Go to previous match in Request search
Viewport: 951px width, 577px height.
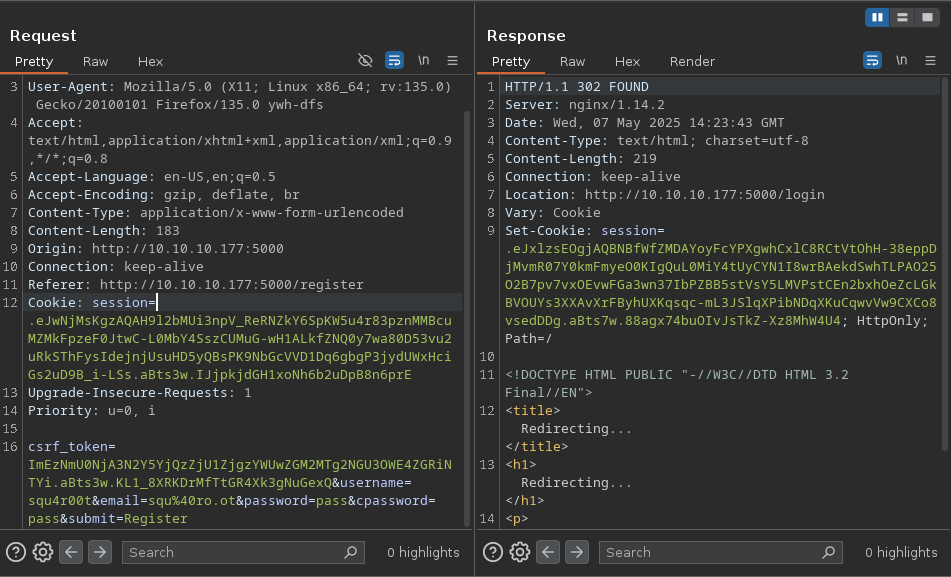[x=71, y=552]
